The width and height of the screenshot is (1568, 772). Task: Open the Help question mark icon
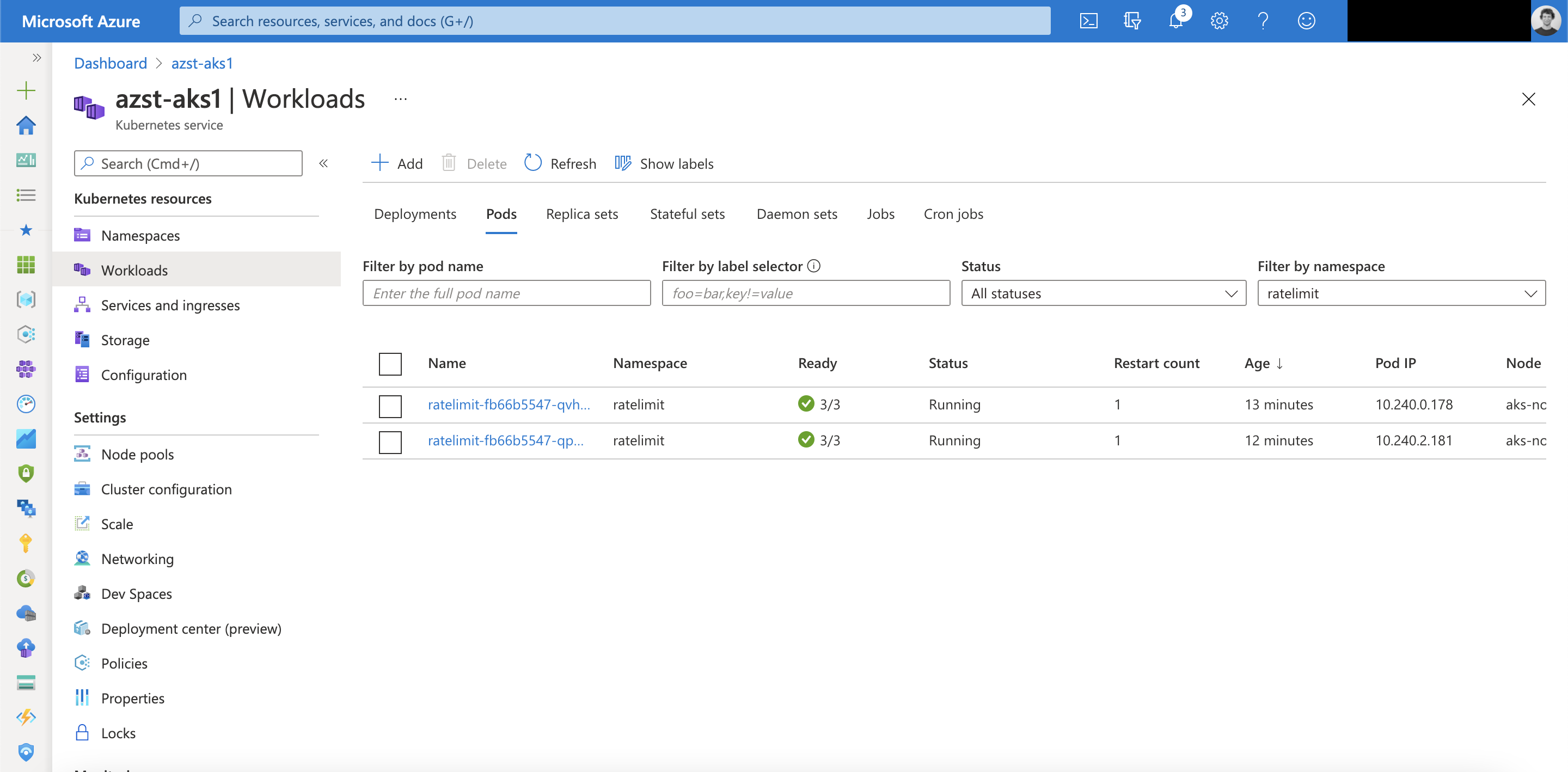coord(1263,21)
